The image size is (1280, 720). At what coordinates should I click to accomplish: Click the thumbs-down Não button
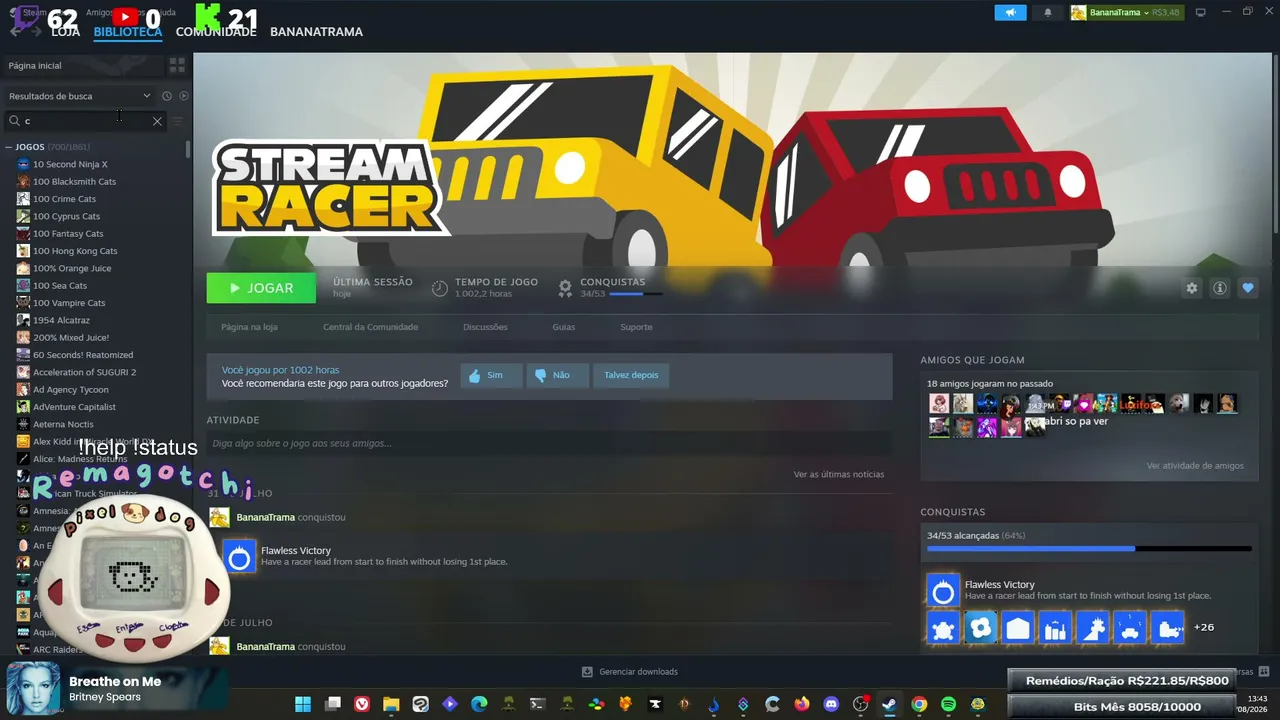click(x=557, y=375)
